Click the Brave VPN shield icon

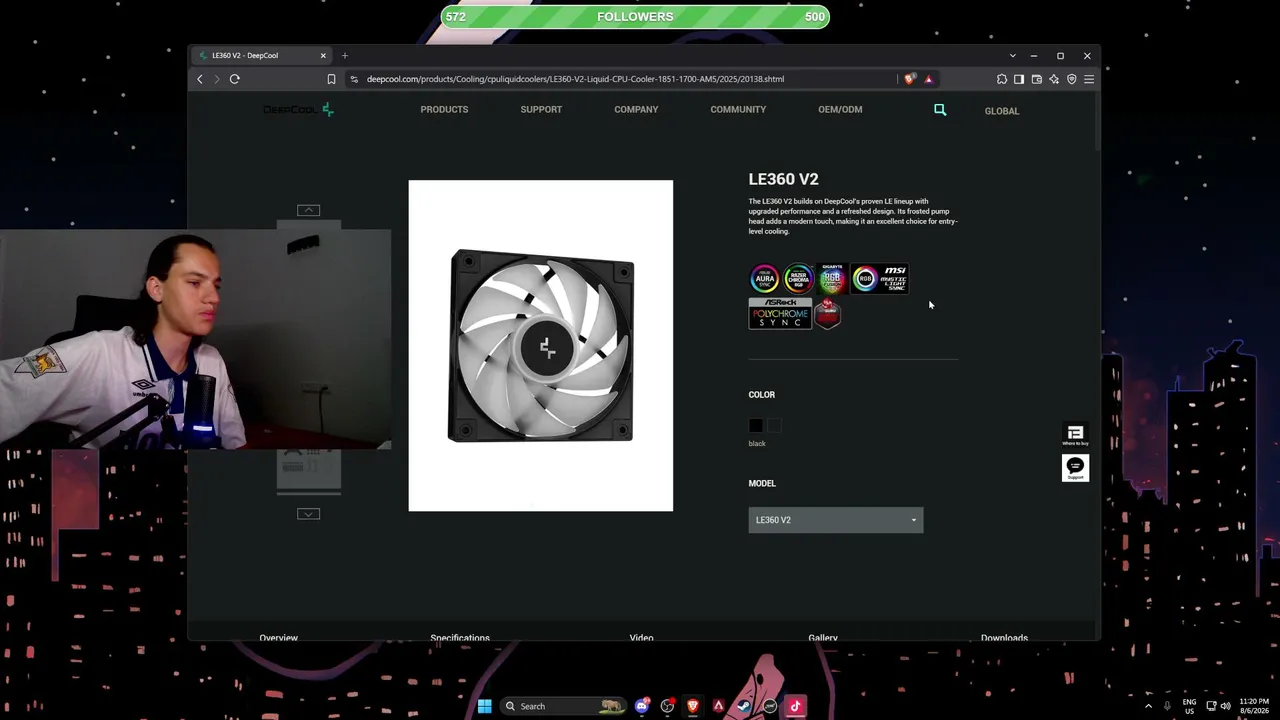pos(1071,79)
